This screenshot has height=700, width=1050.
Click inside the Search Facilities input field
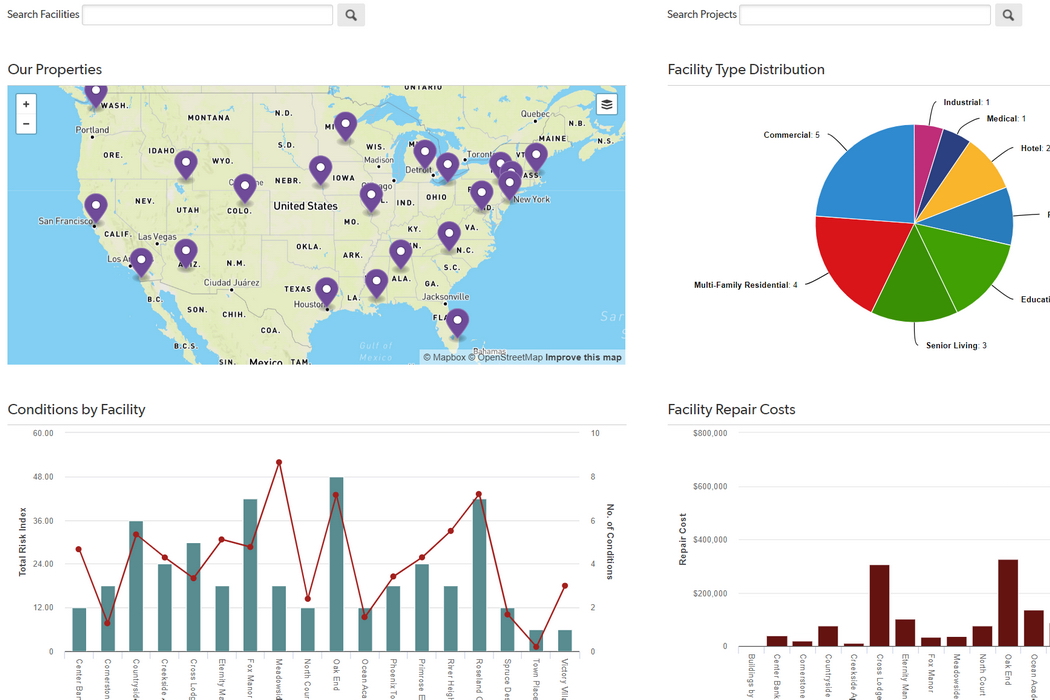pyautogui.click(x=207, y=14)
